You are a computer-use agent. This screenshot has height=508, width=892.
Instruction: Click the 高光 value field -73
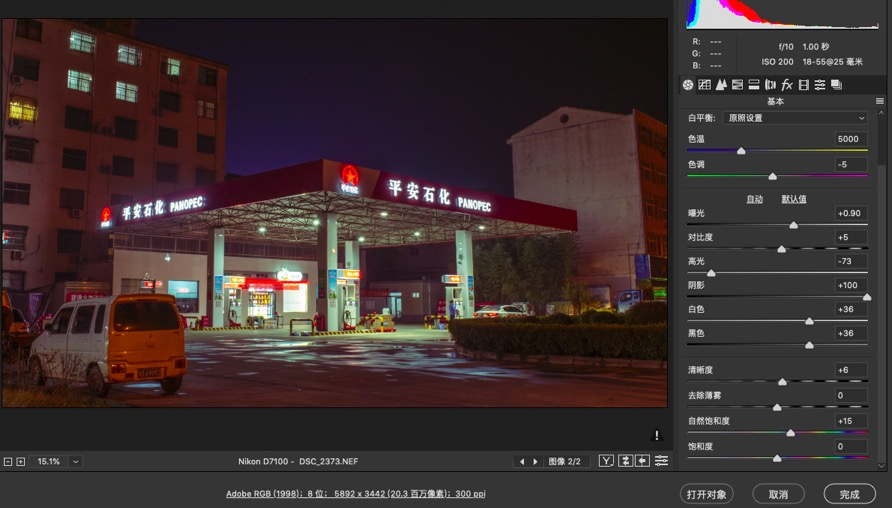click(x=851, y=261)
